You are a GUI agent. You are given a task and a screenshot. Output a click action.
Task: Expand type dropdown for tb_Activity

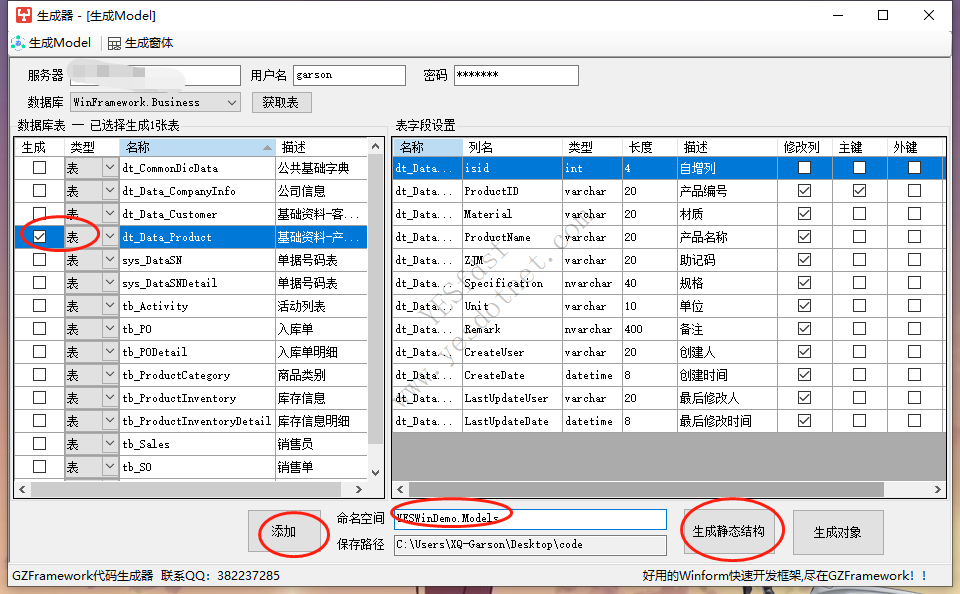pyautogui.click(x=110, y=306)
